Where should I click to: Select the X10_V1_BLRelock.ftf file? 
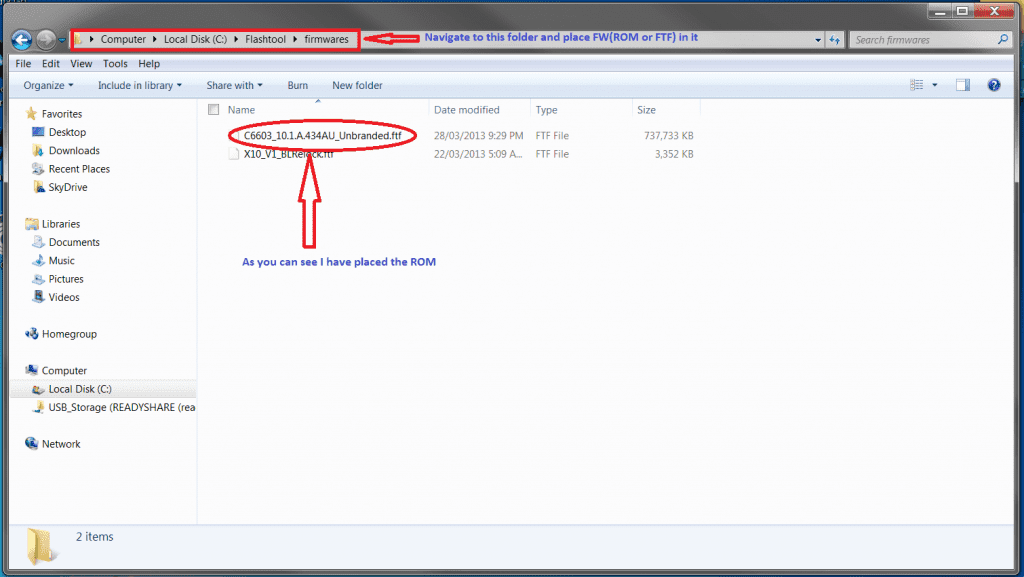(289, 154)
